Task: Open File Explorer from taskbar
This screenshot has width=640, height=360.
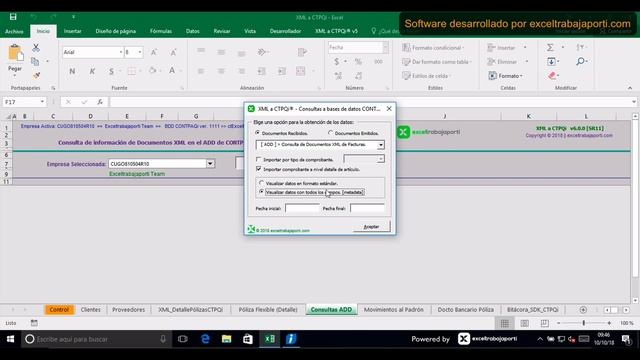Action: pyautogui.click(x=227, y=339)
